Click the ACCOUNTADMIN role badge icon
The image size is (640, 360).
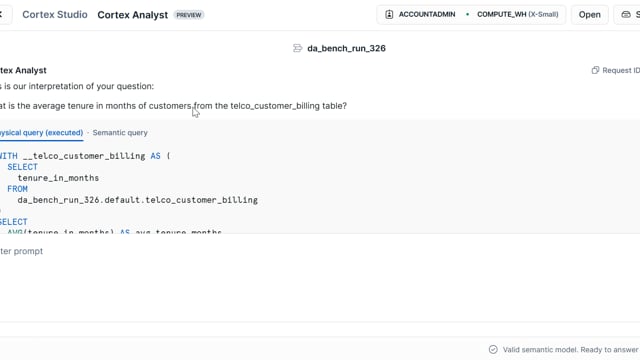(x=389, y=14)
